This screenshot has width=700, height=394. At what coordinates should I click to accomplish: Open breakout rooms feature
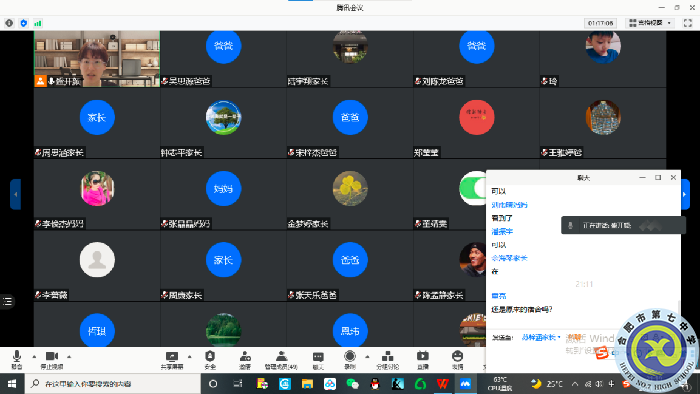click(x=388, y=360)
